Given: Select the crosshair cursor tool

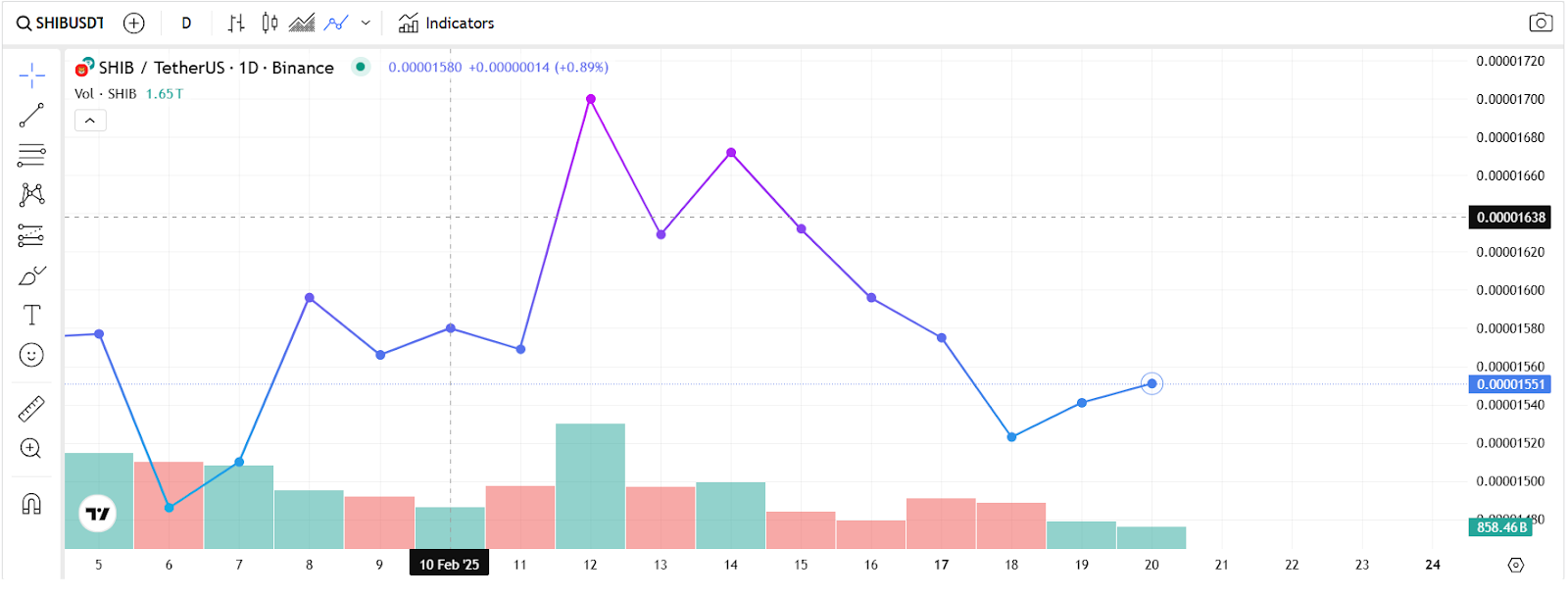Looking at the screenshot, I should point(31,74).
